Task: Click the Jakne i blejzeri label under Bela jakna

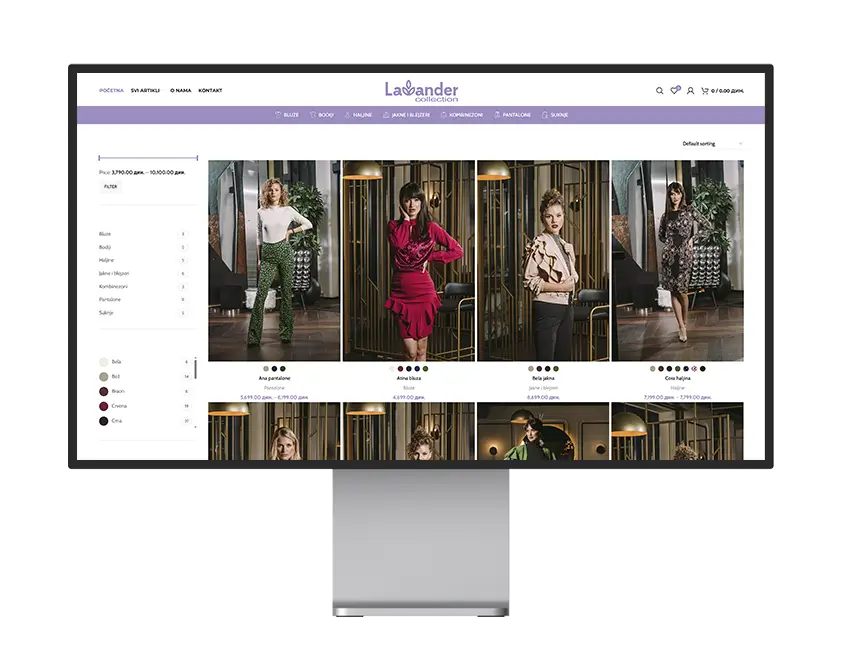Action: pyautogui.click(x=543, y=388)
